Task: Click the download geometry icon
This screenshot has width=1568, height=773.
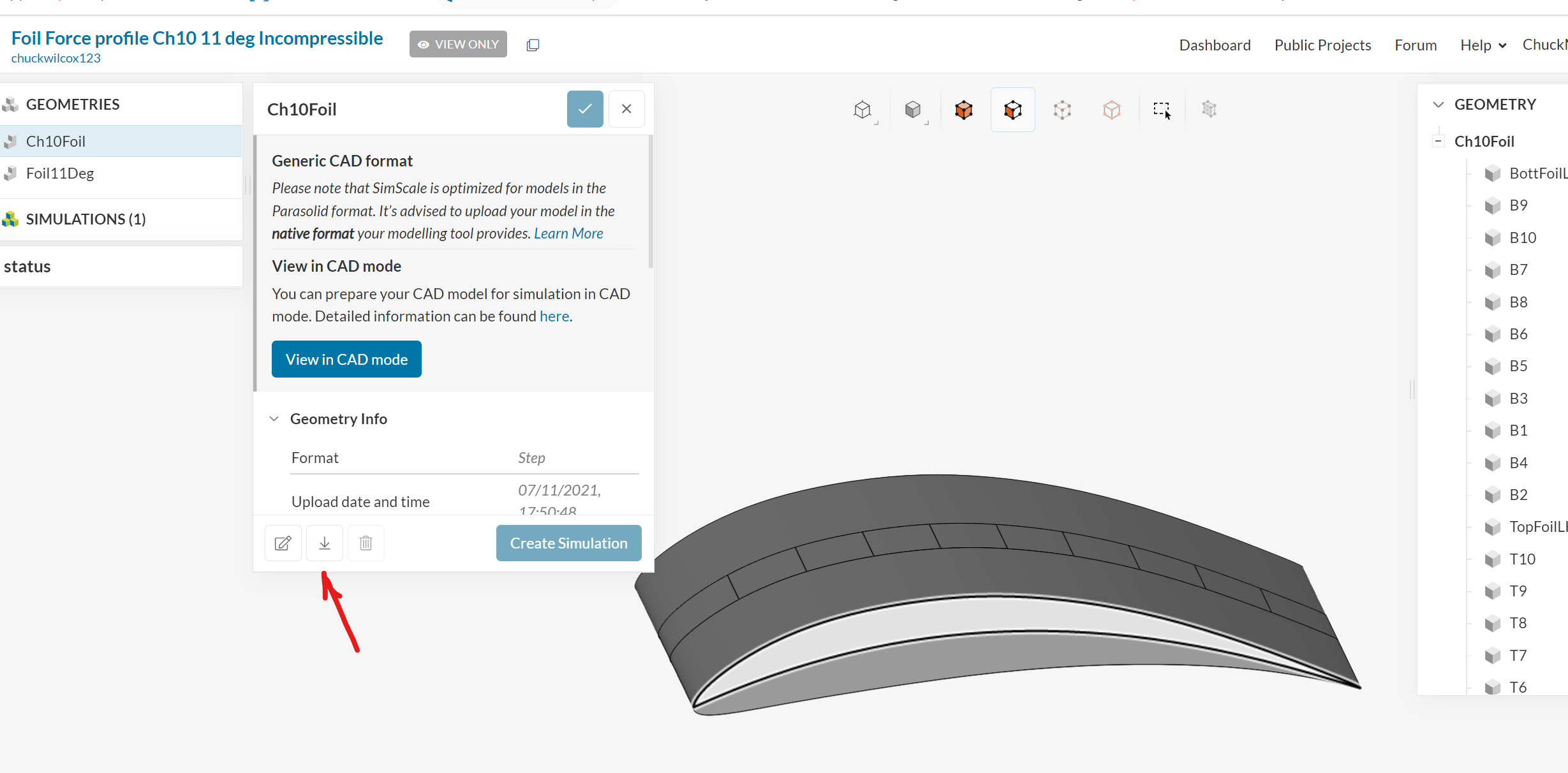Action: point(325,543)
